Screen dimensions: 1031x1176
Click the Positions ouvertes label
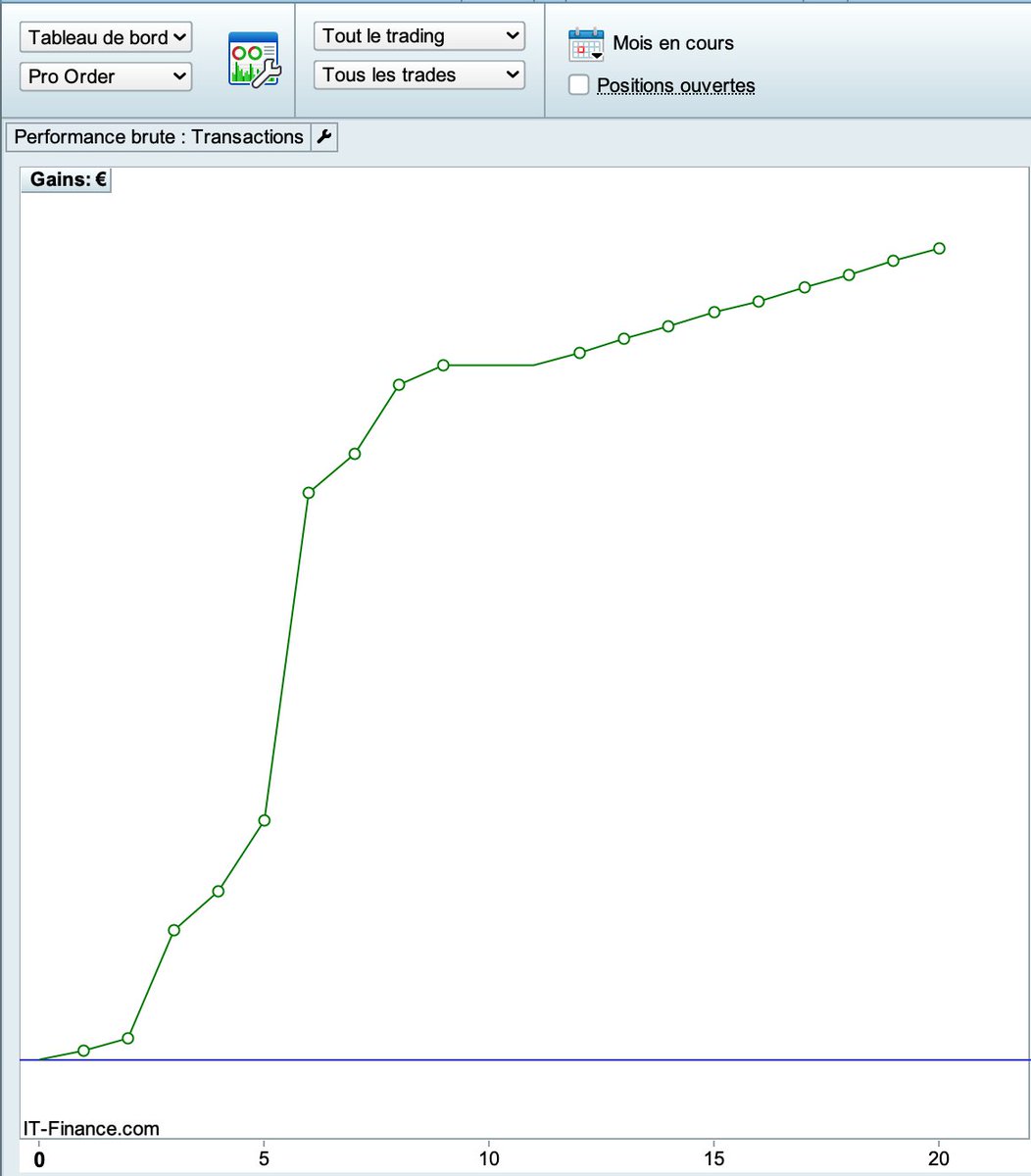(676, 85)
